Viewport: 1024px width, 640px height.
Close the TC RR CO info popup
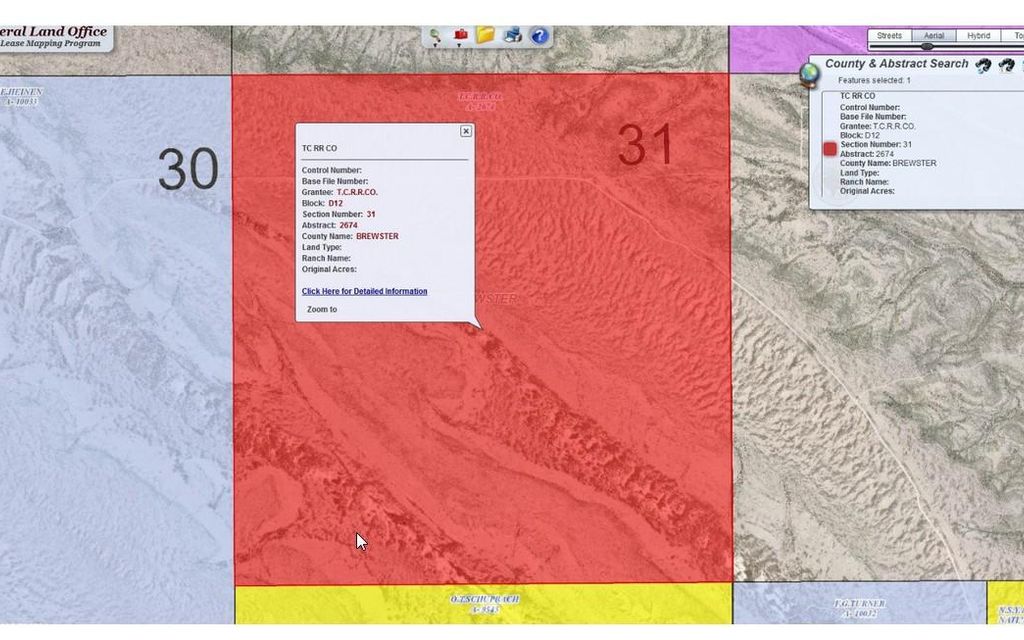pyautogui.click(x=466, y=131)
